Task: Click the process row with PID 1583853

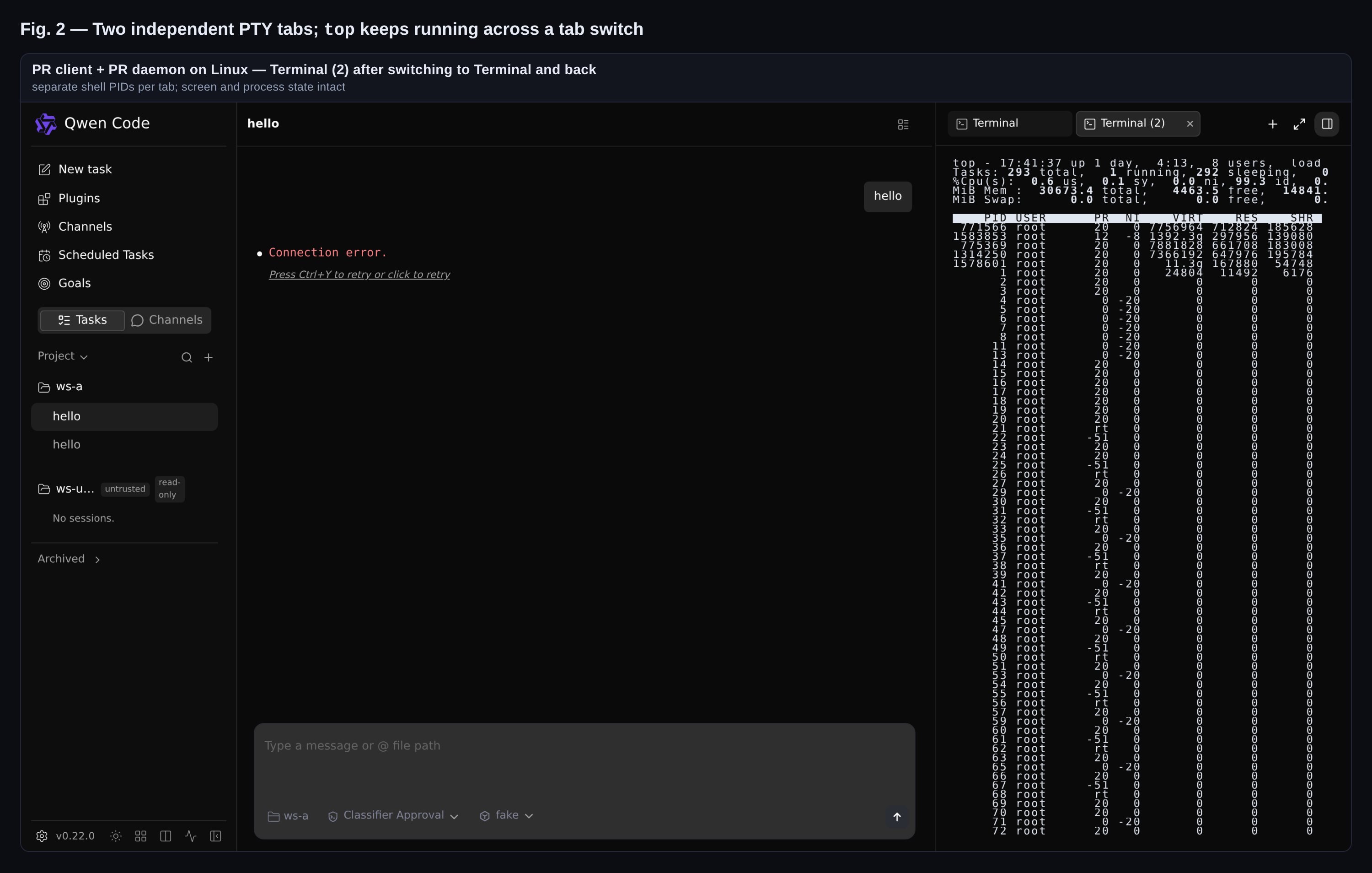Action: (1136, 237)
